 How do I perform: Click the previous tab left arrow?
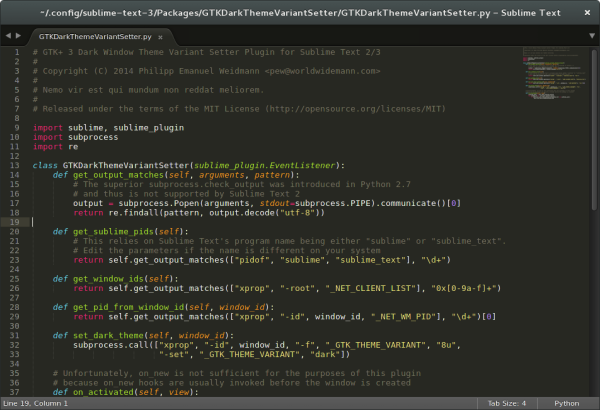8,36
